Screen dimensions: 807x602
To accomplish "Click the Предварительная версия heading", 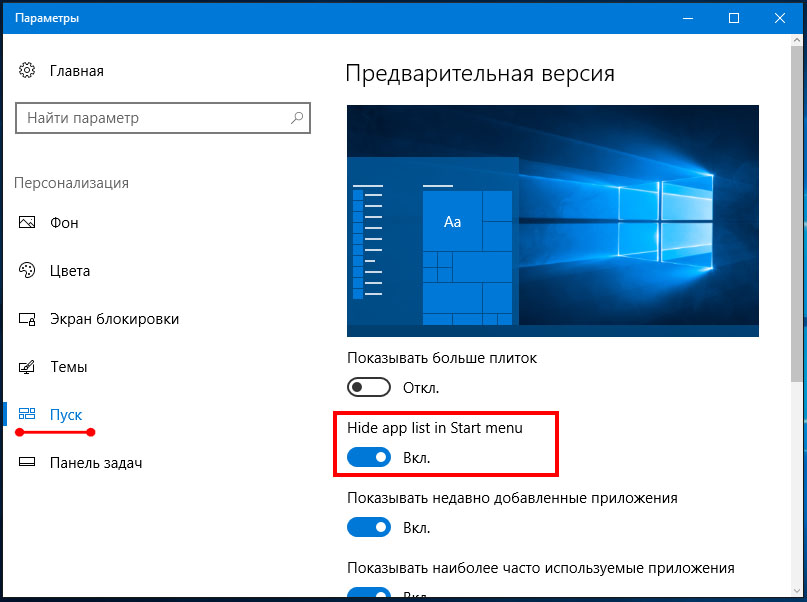I will click(480, 74).
